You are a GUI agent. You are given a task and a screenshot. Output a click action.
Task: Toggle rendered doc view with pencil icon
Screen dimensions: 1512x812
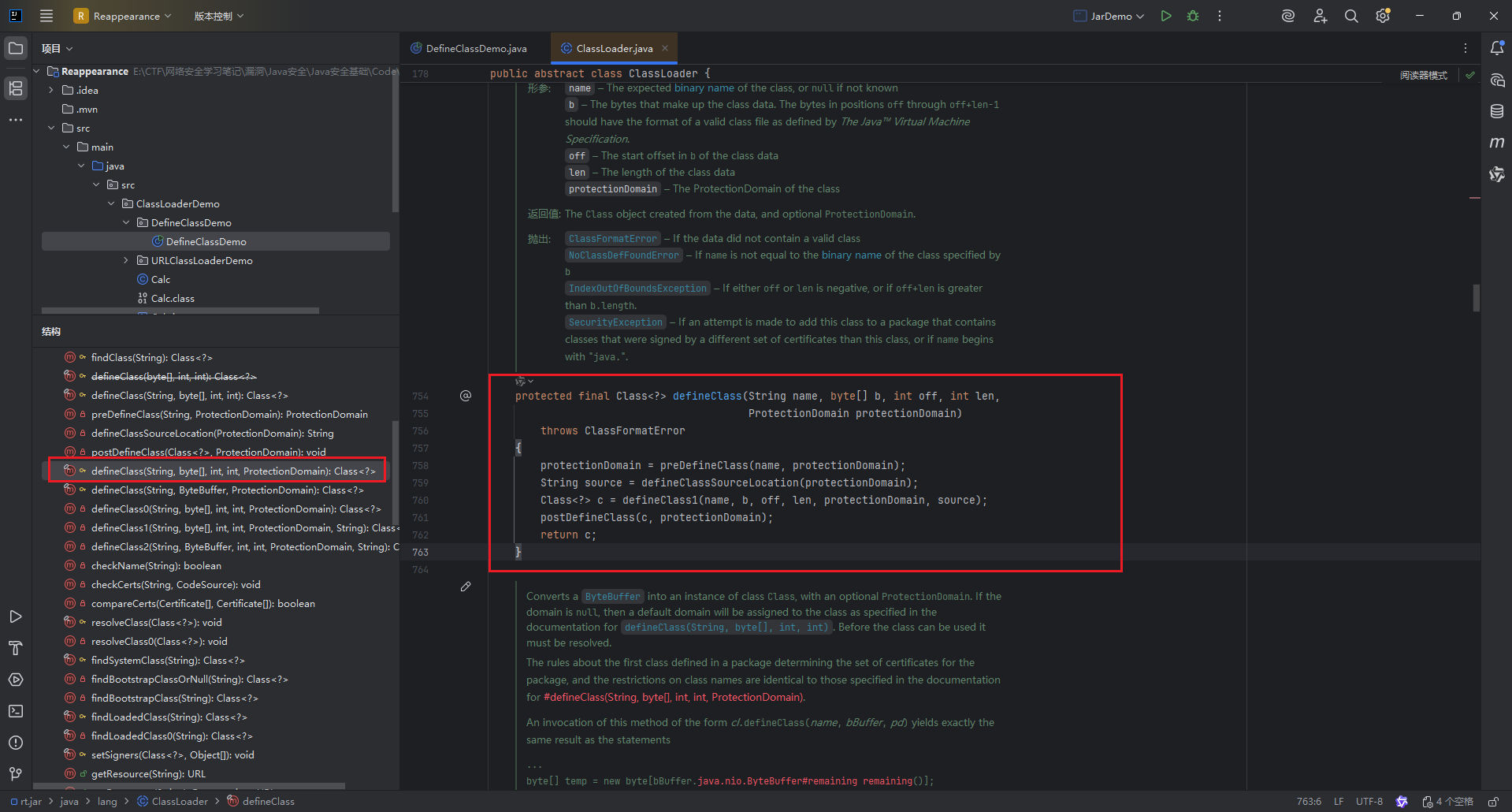[x=466, y=587]
